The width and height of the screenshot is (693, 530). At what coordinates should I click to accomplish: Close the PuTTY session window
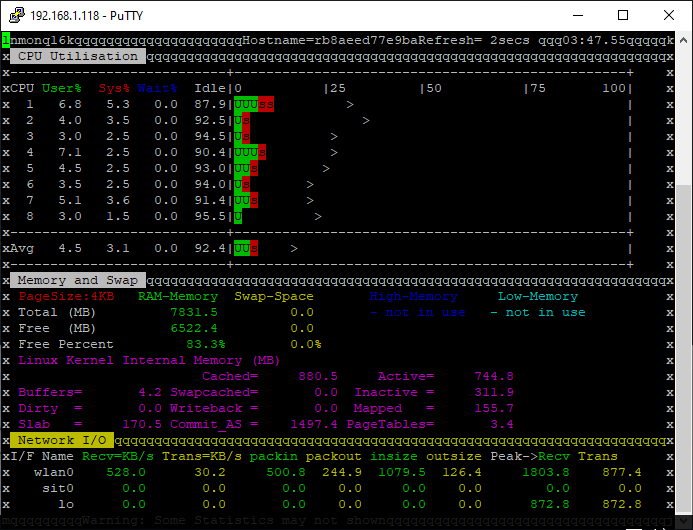click(x=669, y=15)
